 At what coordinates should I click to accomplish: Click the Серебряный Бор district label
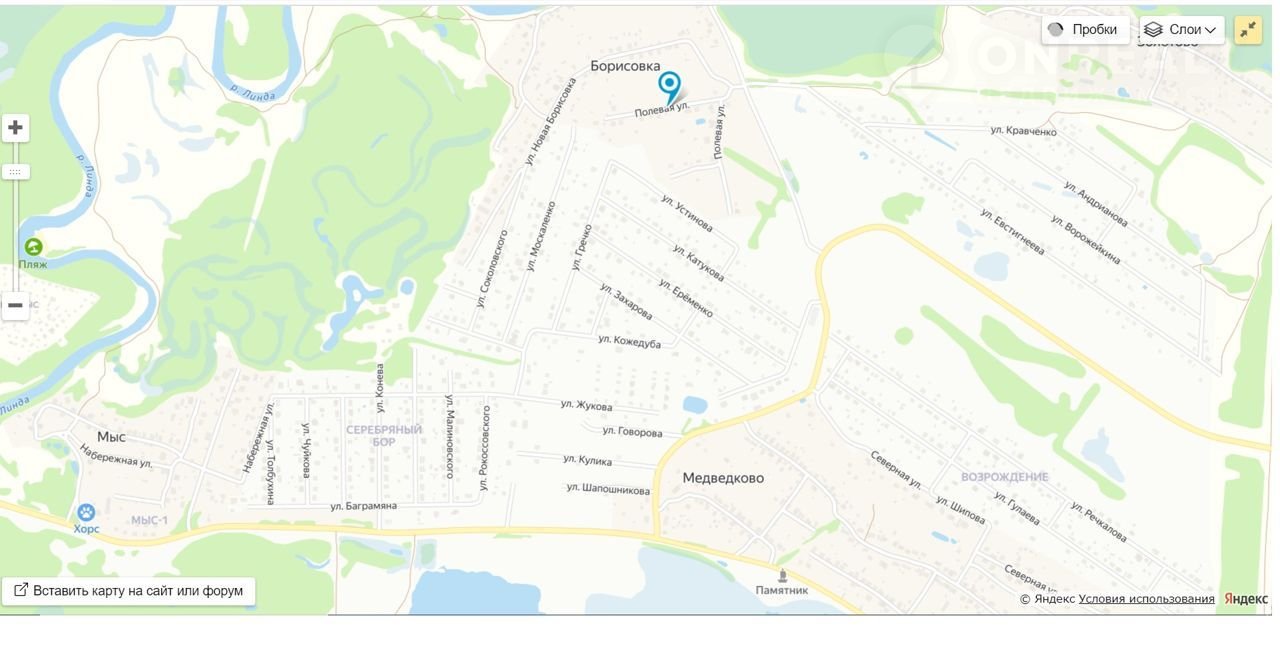tap(384, 435)
